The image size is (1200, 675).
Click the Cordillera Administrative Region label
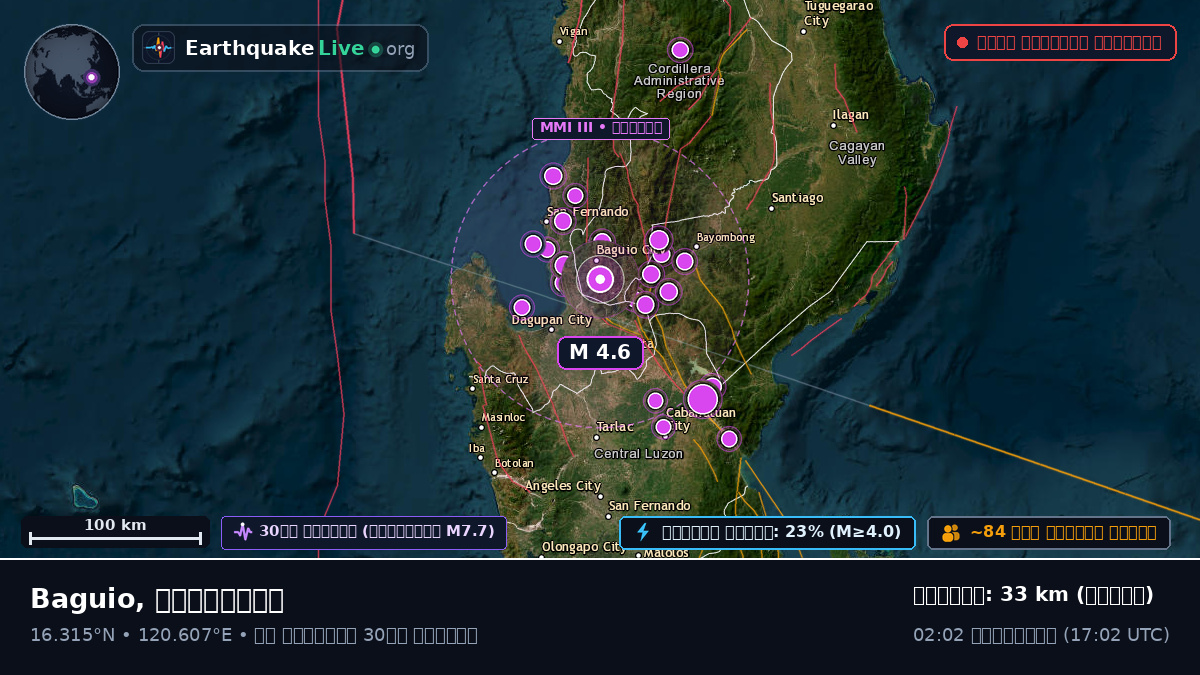[679, 81]
